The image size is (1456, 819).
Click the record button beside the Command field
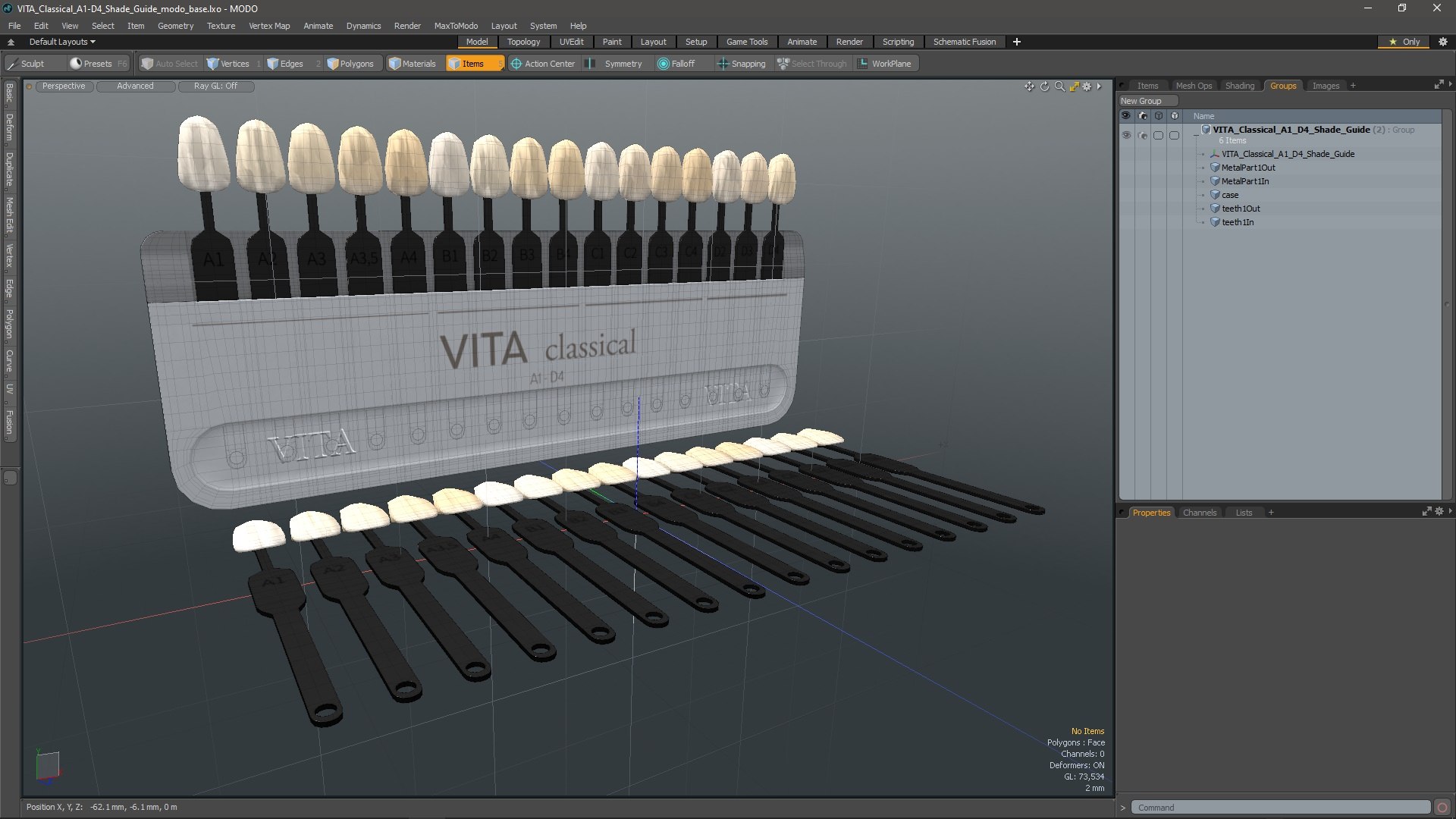point(1442,808)
